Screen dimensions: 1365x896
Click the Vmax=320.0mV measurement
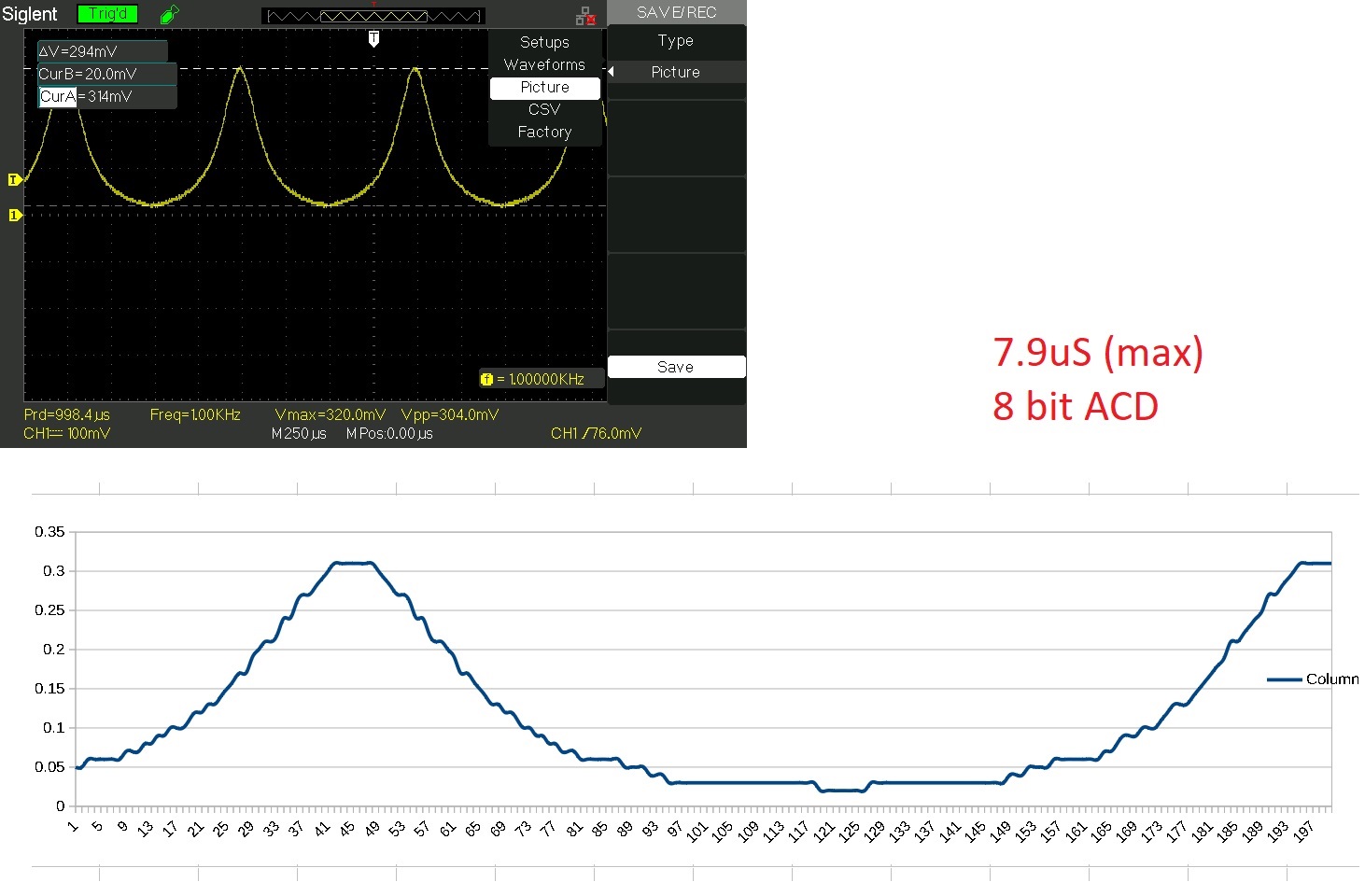point(330,414)
